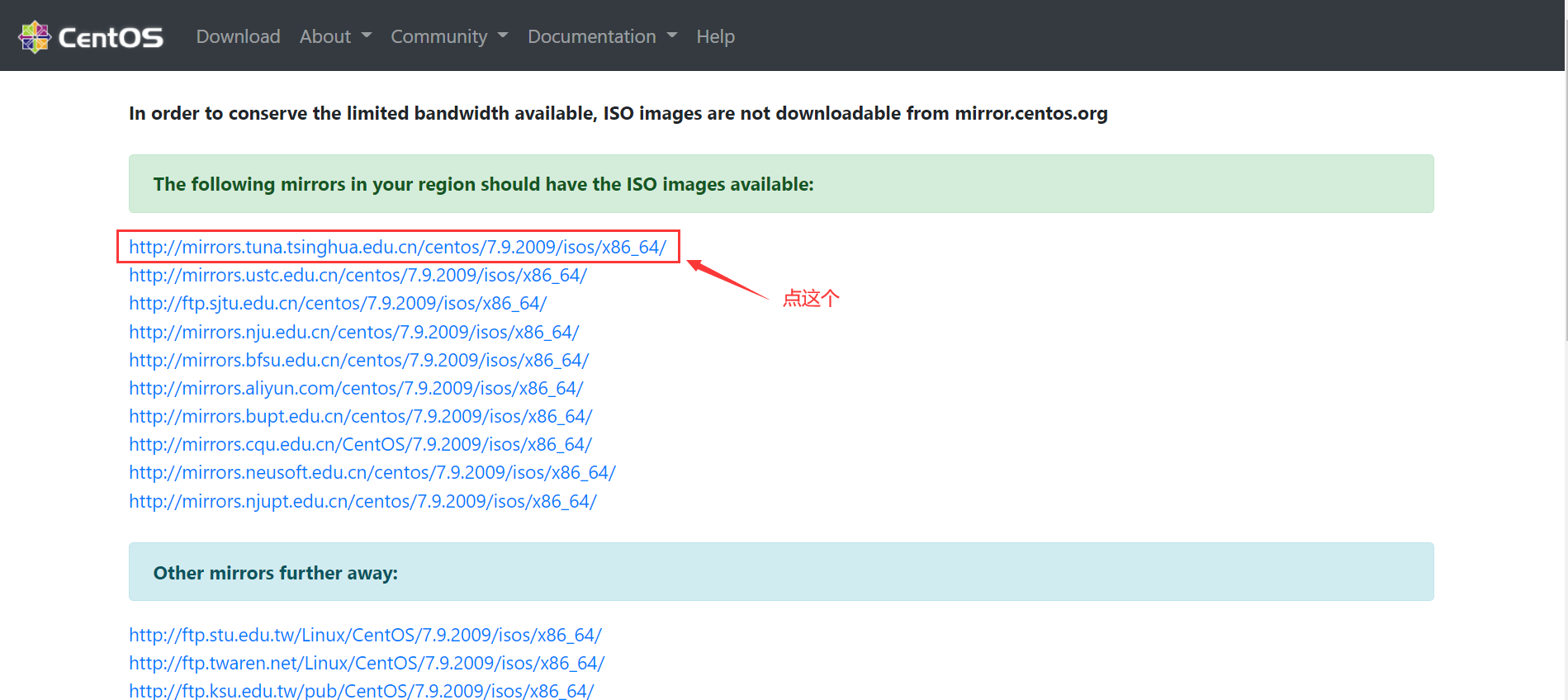Expand the About dropdown menu
Screen dimensions: 1568x700
[335, 36]
